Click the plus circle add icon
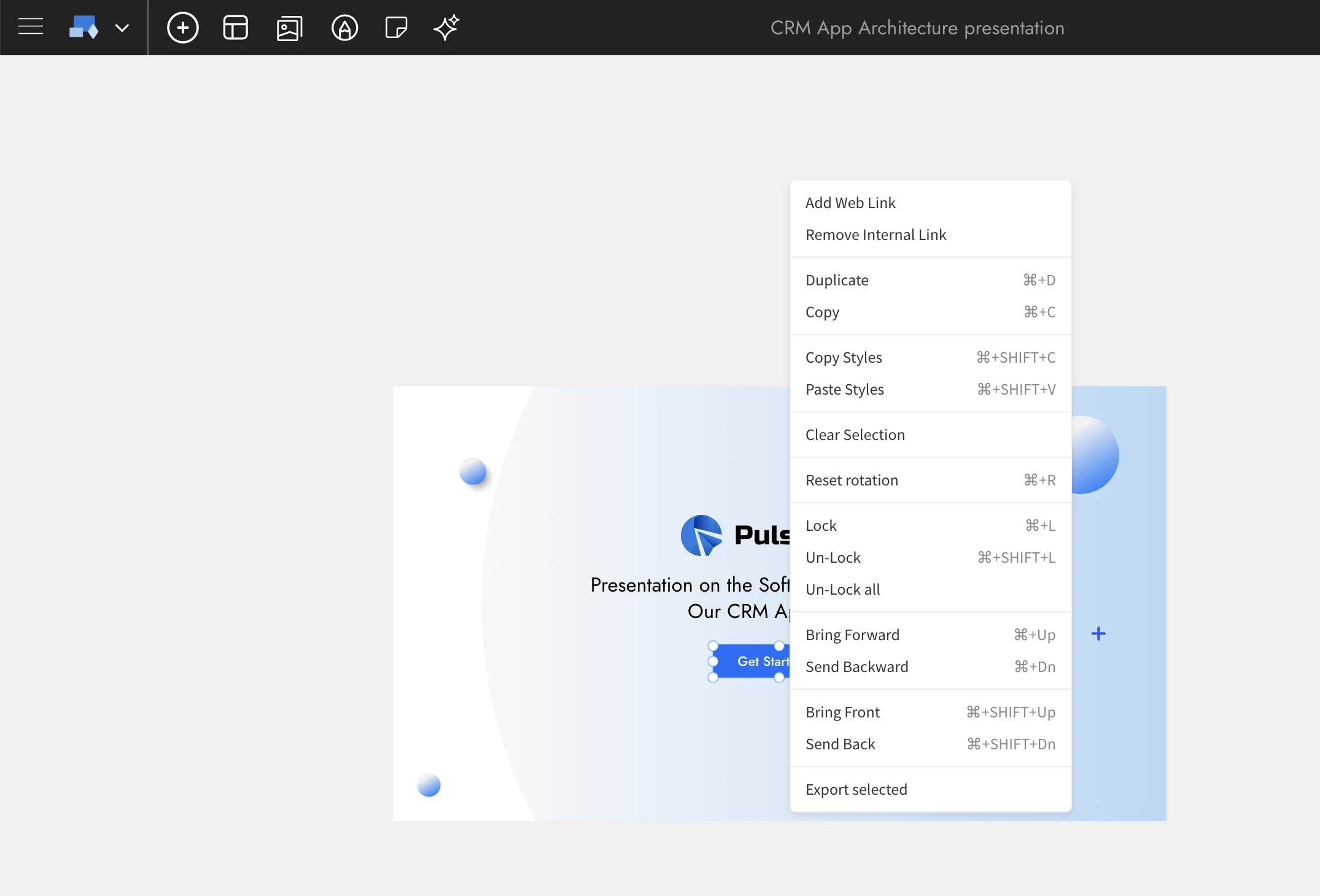The height and width of the screenshot is (896, 1320). [x=183, y=28]
